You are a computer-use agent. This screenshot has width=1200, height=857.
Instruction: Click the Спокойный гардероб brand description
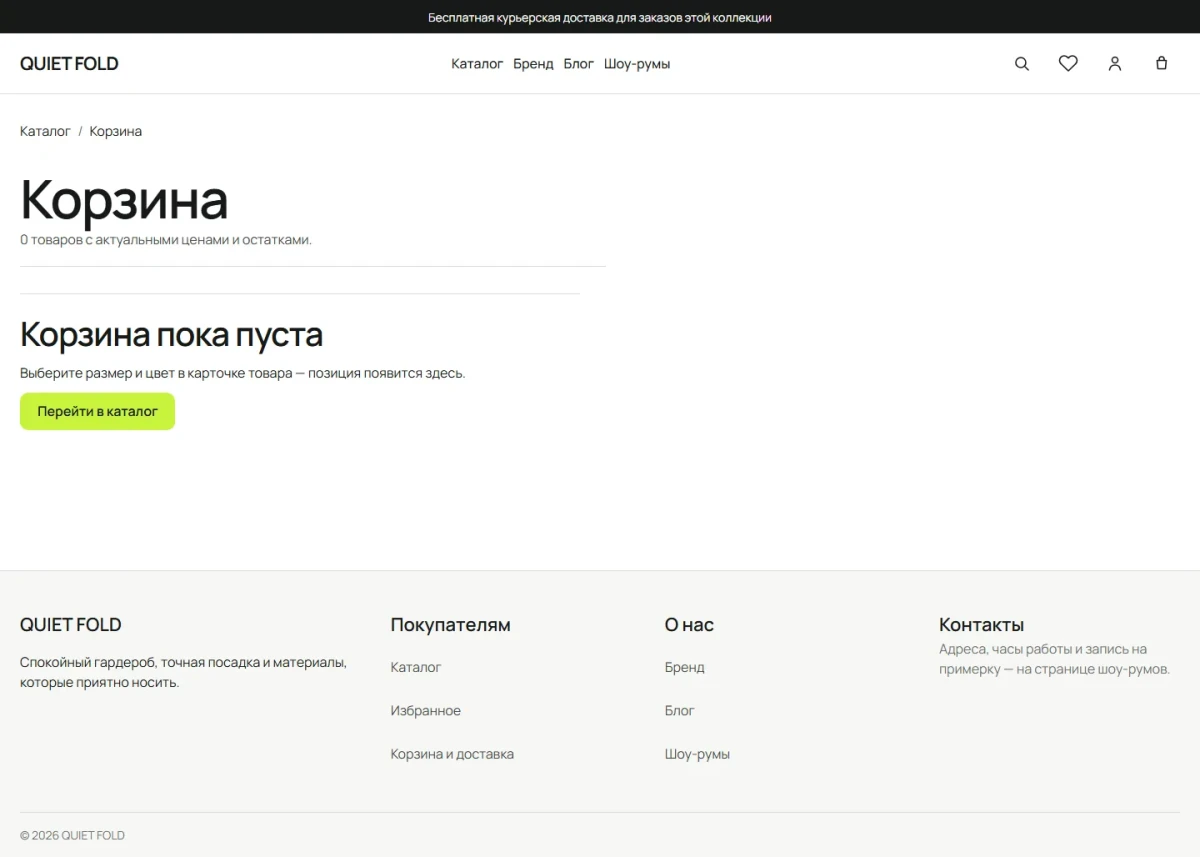tap(184, 672)
